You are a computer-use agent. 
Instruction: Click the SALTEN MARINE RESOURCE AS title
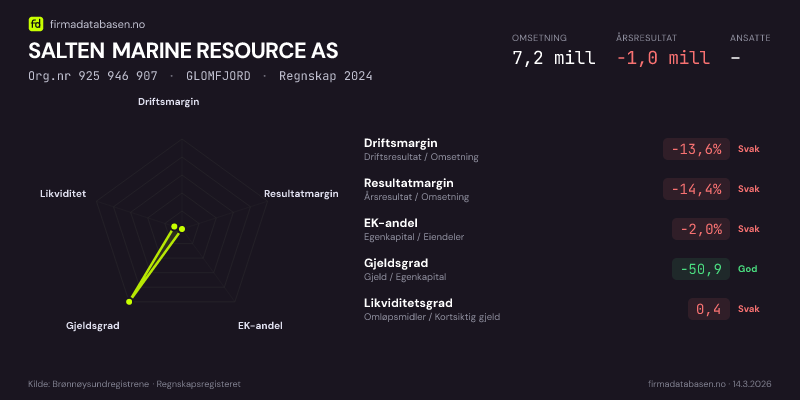[183, 50]
